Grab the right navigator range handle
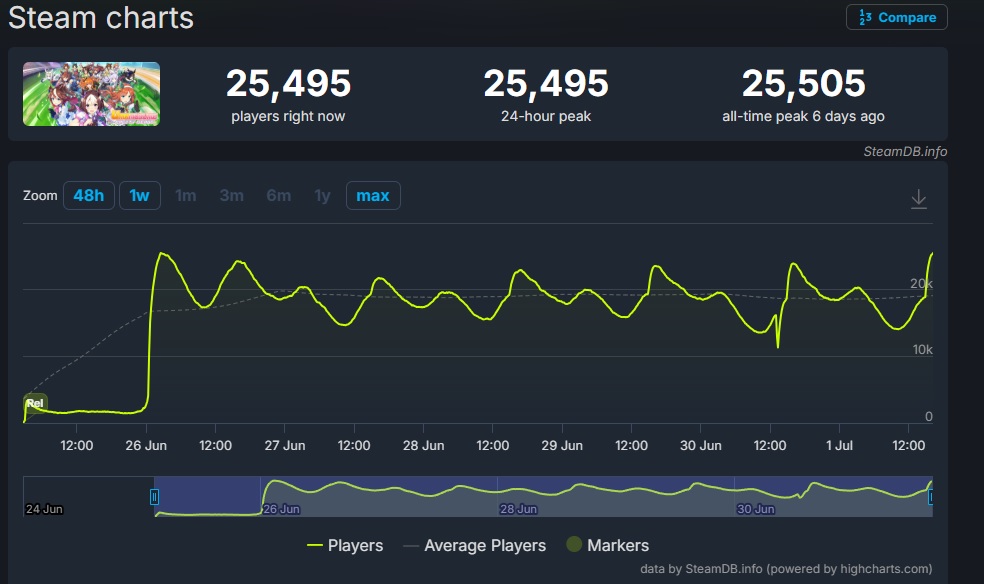Image resolution: width=984 pixels, height=584 pixels. (x=931, y=497)
